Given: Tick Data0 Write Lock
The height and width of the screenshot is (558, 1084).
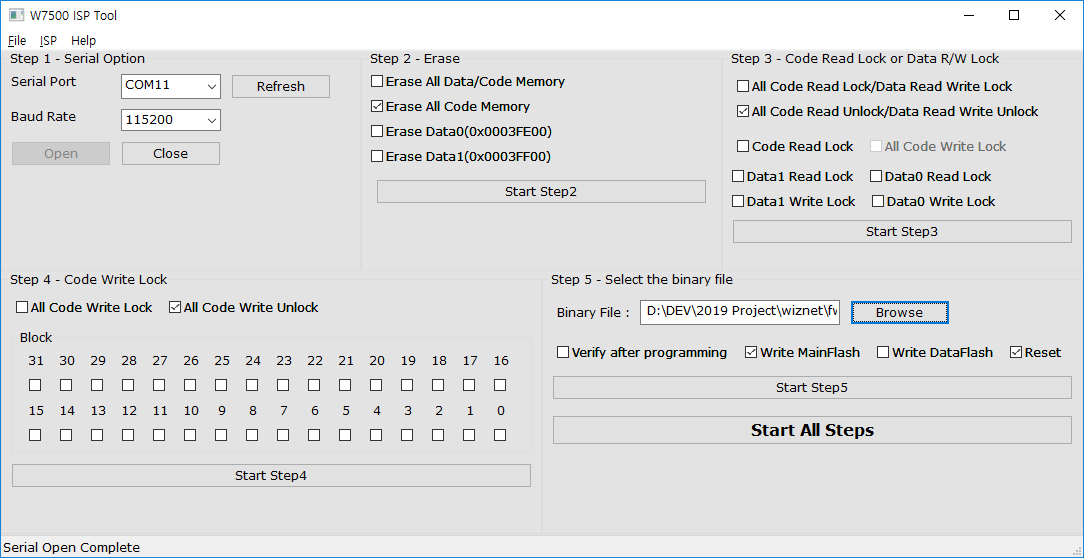Looking at the screenshot, I should [878, 202].
